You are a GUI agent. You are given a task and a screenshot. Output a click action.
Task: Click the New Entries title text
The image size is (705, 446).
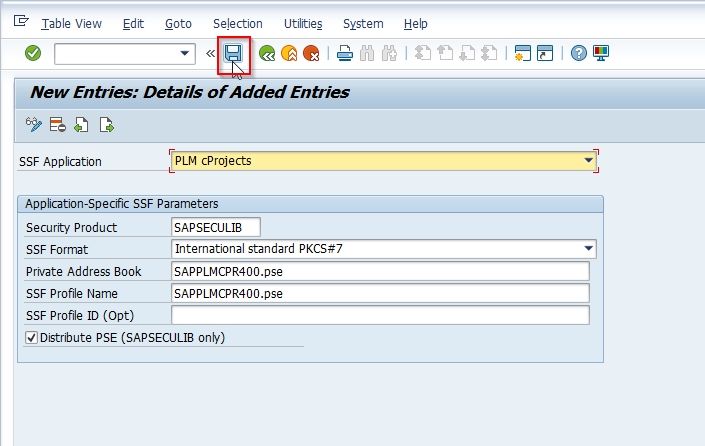[x=190, y=92]
